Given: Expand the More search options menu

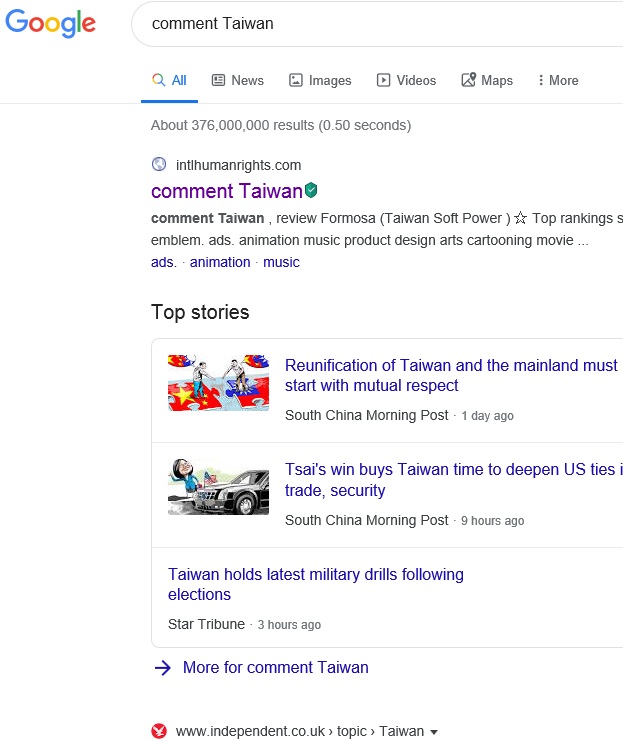Looking at the screenshot, I should pyautogui.click(x=558, y=80).
